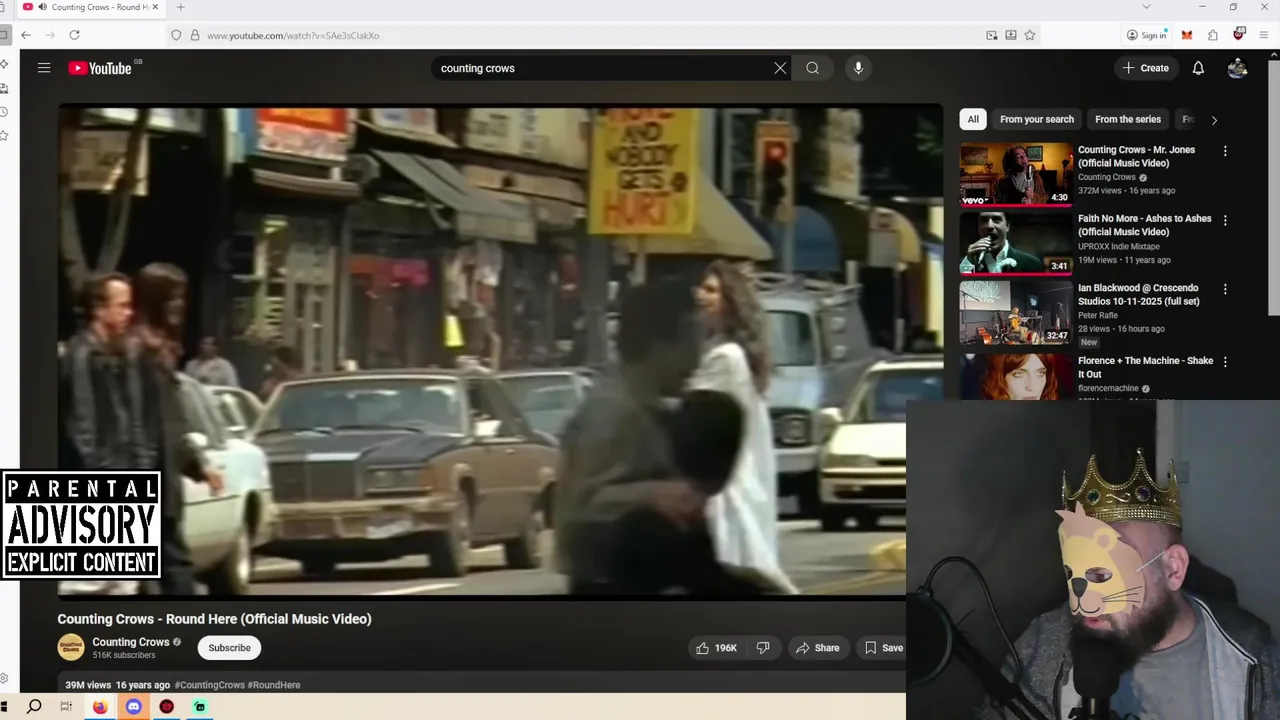Select the From the series chip

point(1128,119)
